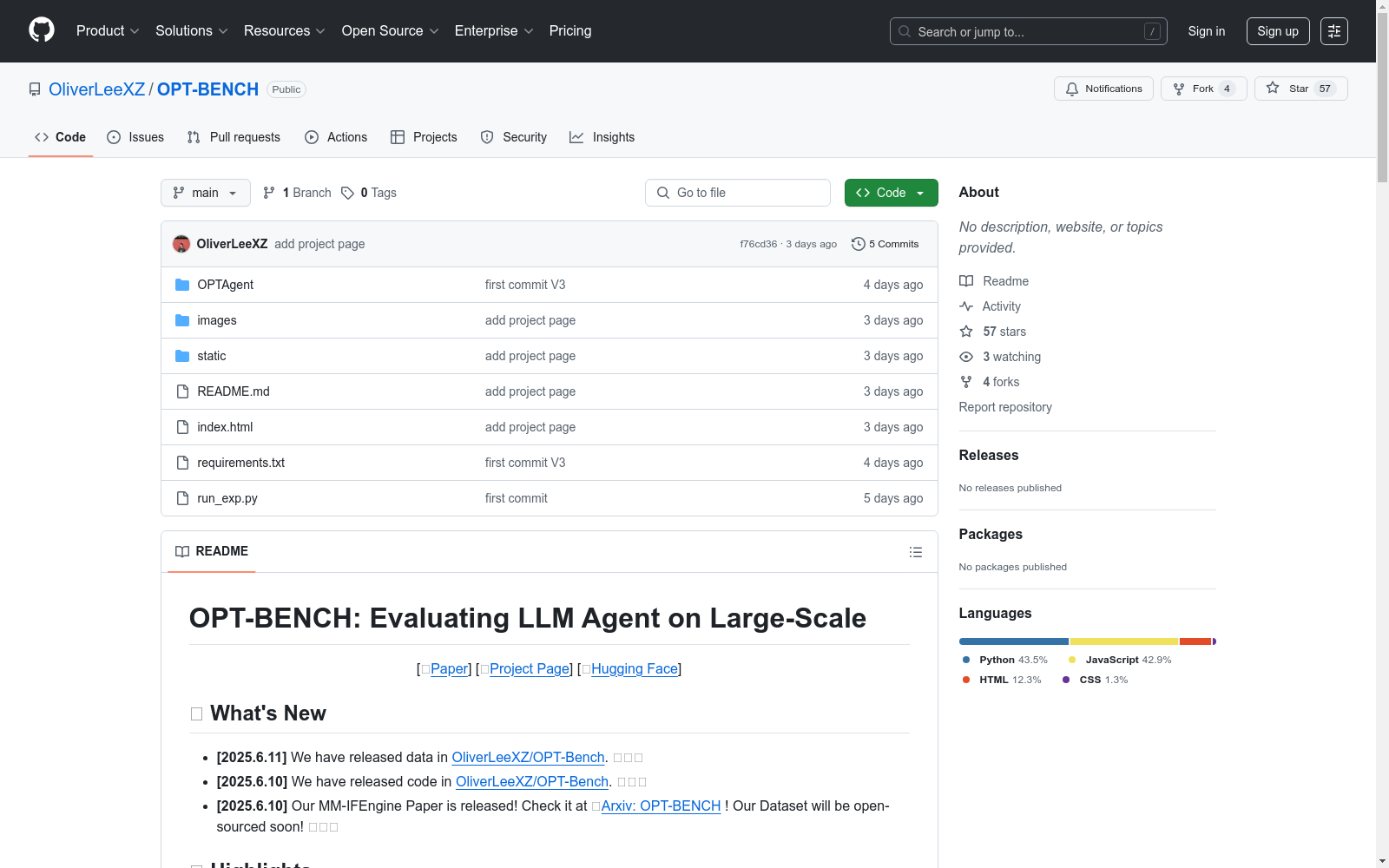Open the Pricing link
This screenshot has height=868, width=1389.
pos(570,31)
